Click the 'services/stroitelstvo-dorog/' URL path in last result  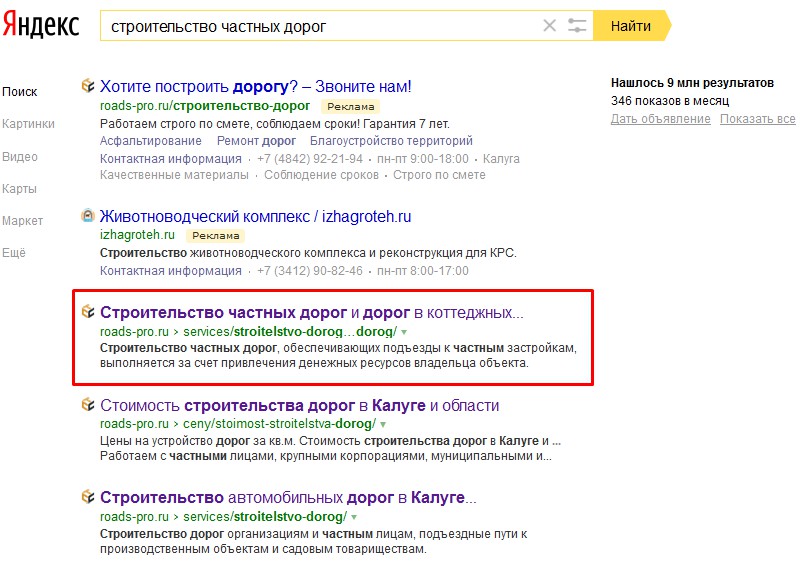pyautogui.click(x=265, y=517)
